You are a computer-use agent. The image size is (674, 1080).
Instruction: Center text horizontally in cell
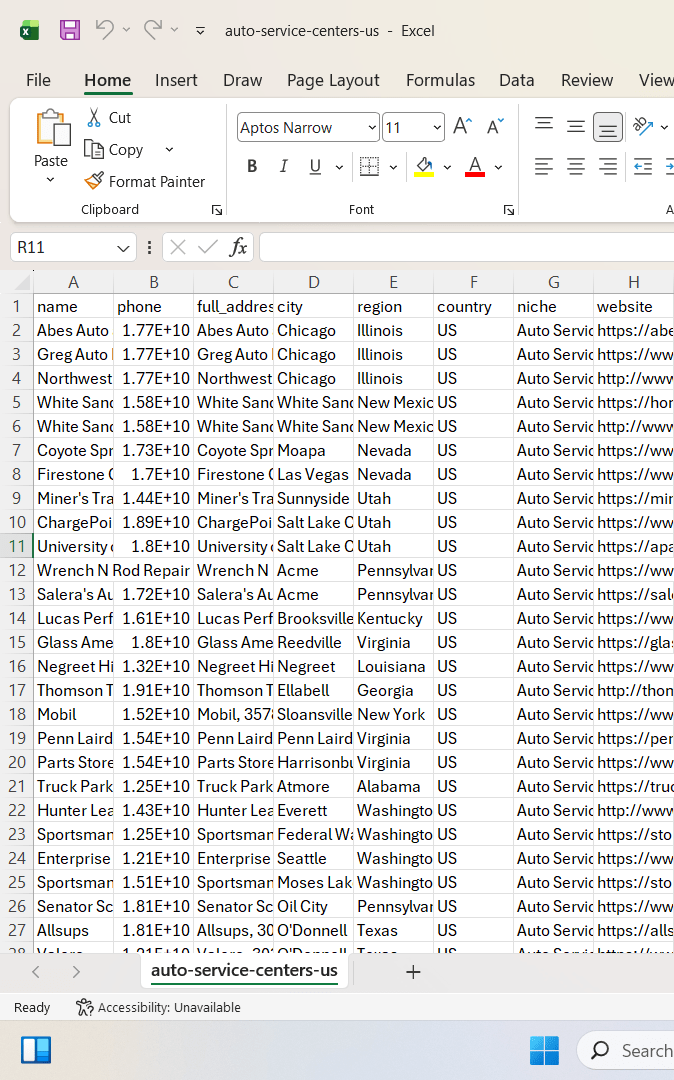click(x=576, y=166)
